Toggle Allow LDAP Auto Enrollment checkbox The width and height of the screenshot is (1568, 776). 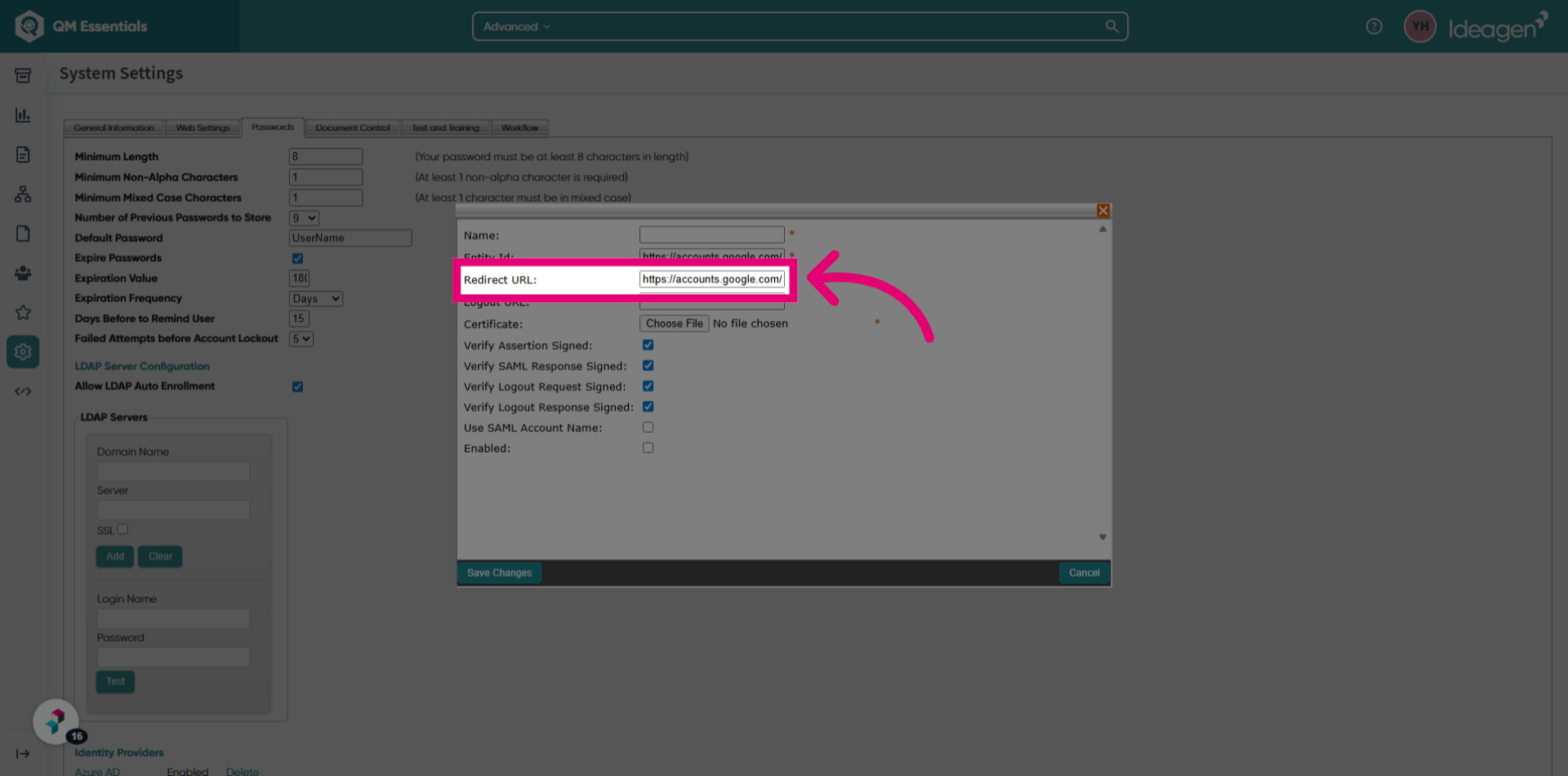297,386
